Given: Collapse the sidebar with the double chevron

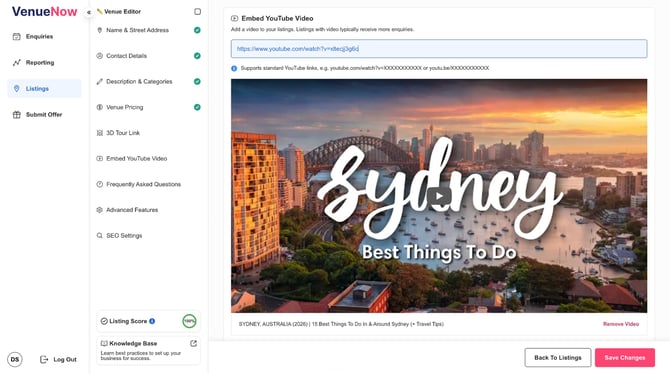Looking at the screenshot, I should coord(89,12).
